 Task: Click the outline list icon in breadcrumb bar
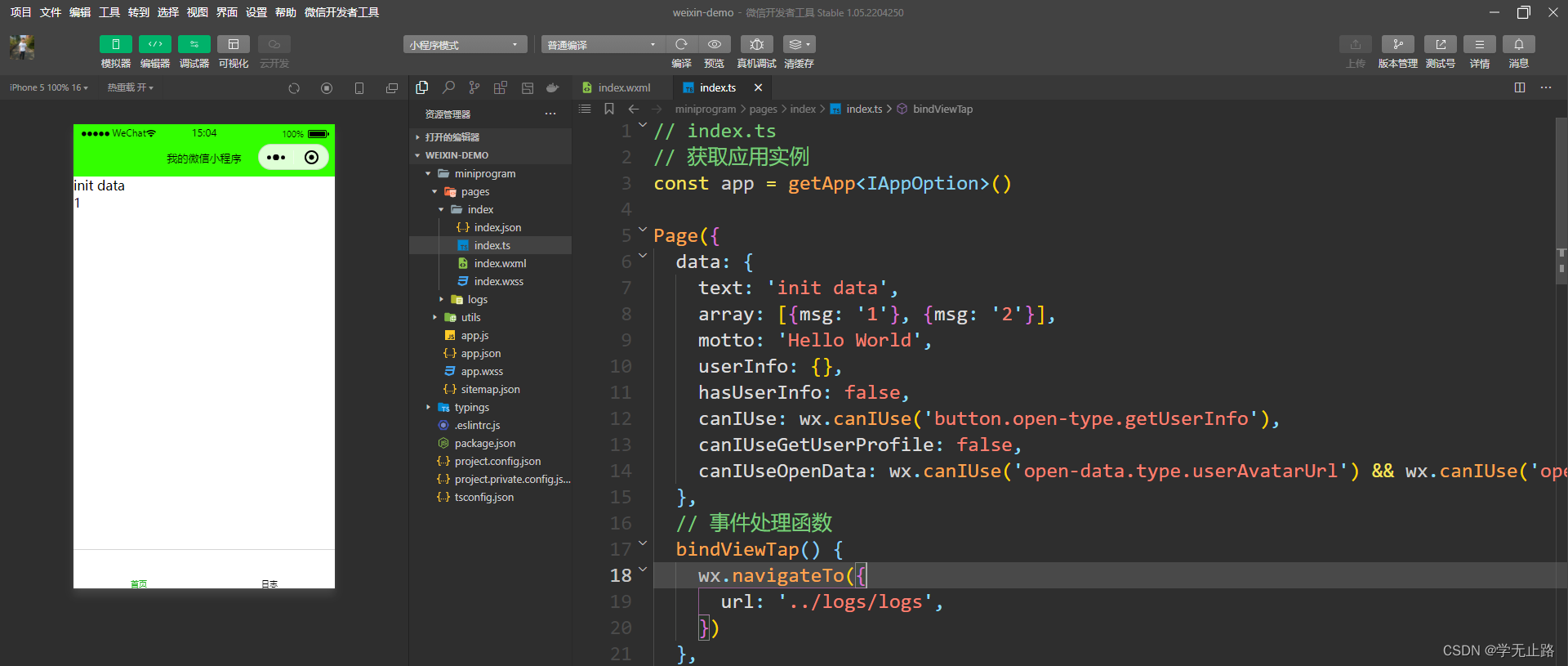click(x=585, y=109)
